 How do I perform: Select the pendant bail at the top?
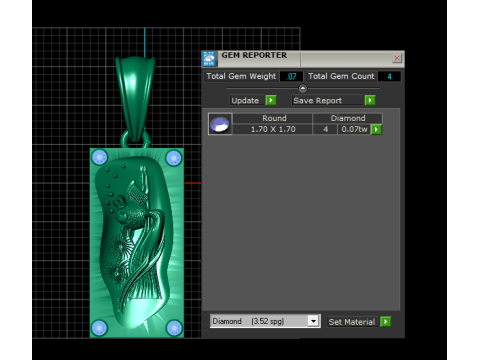[x=135, y=100]
